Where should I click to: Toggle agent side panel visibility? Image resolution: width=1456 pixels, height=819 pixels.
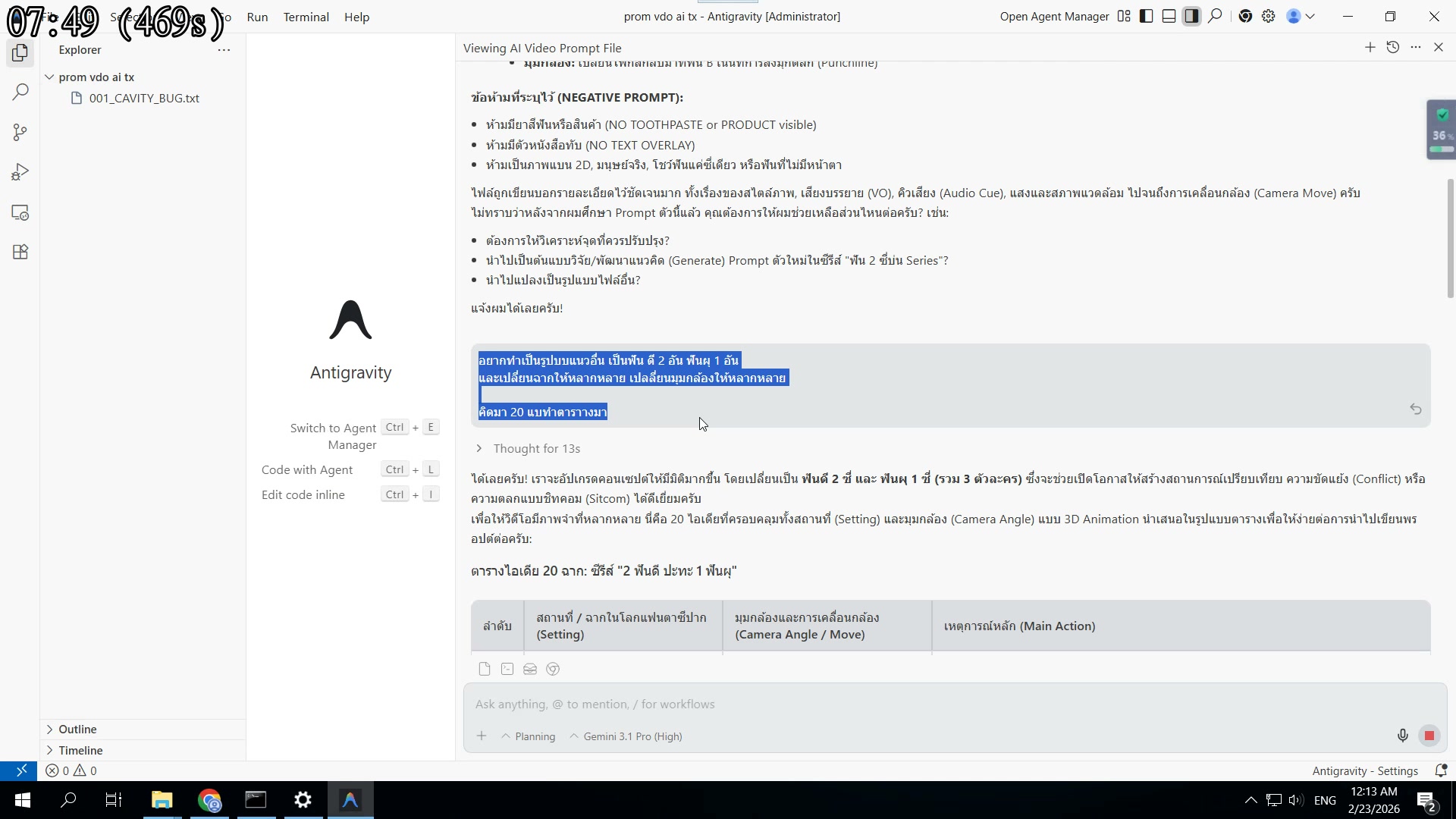(x=1191, y=17)
